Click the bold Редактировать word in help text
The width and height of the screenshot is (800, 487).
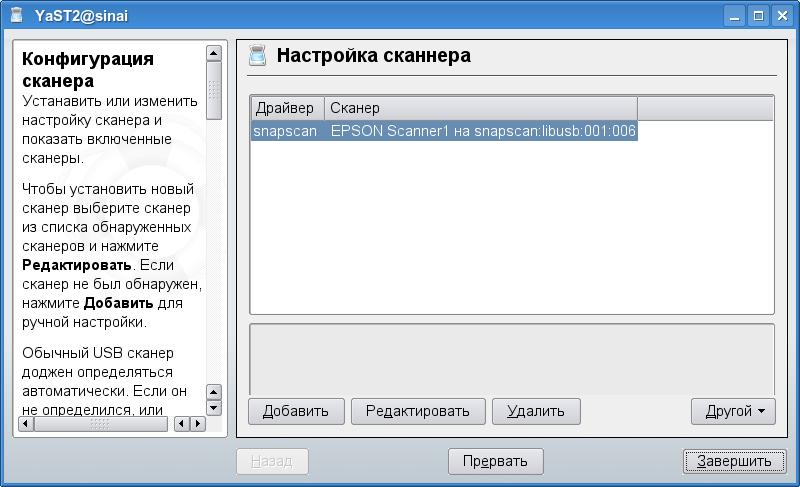pos(77,265)
